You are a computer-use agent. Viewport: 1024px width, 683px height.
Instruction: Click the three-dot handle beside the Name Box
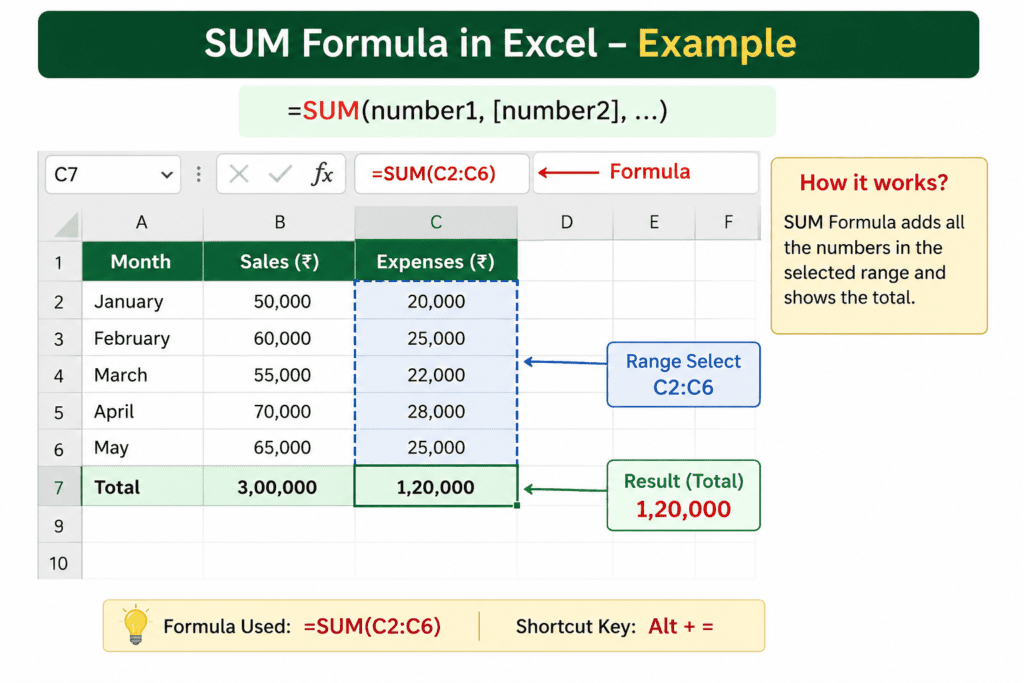(x=199, y=174)
